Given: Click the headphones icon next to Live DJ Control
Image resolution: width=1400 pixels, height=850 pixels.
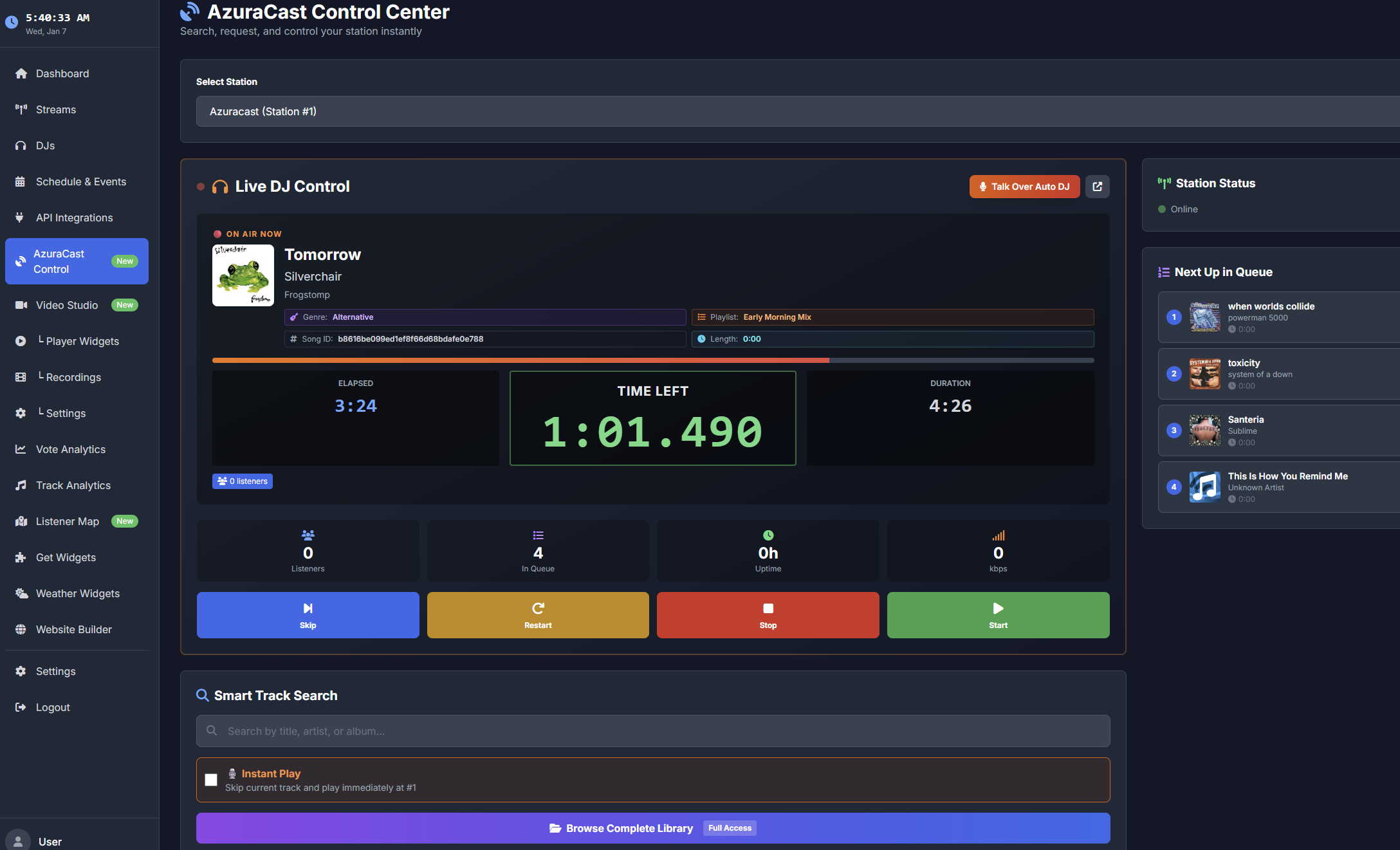Looking at the screenshot, I should click(x=220, y=186).
